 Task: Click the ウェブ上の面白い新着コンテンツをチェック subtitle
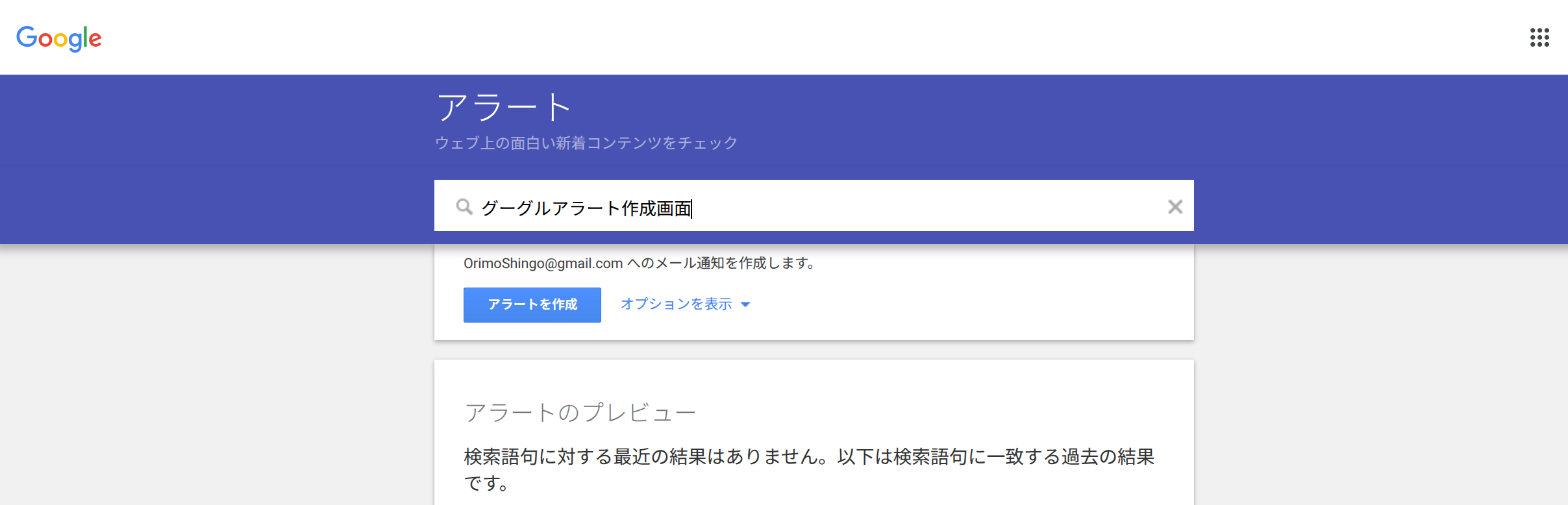pyautogui.click(x=586, y=143)
